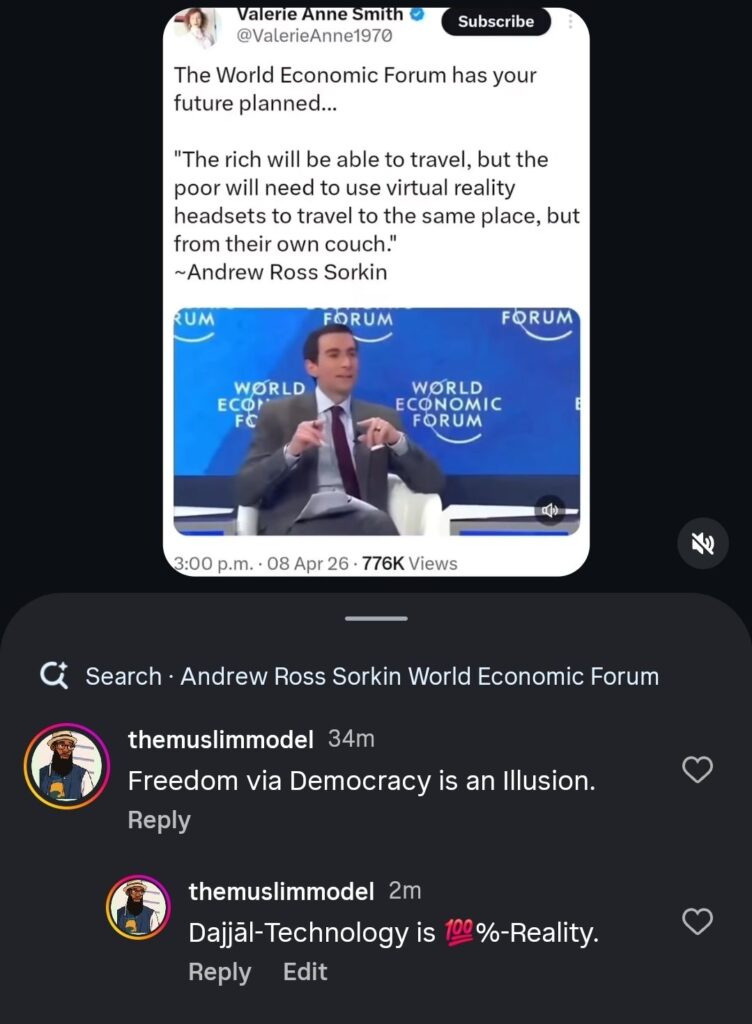Open Valerie Anne Smith's profile picture
Viewport: 752px width, 1024px height.
click(x=197, y=24)
